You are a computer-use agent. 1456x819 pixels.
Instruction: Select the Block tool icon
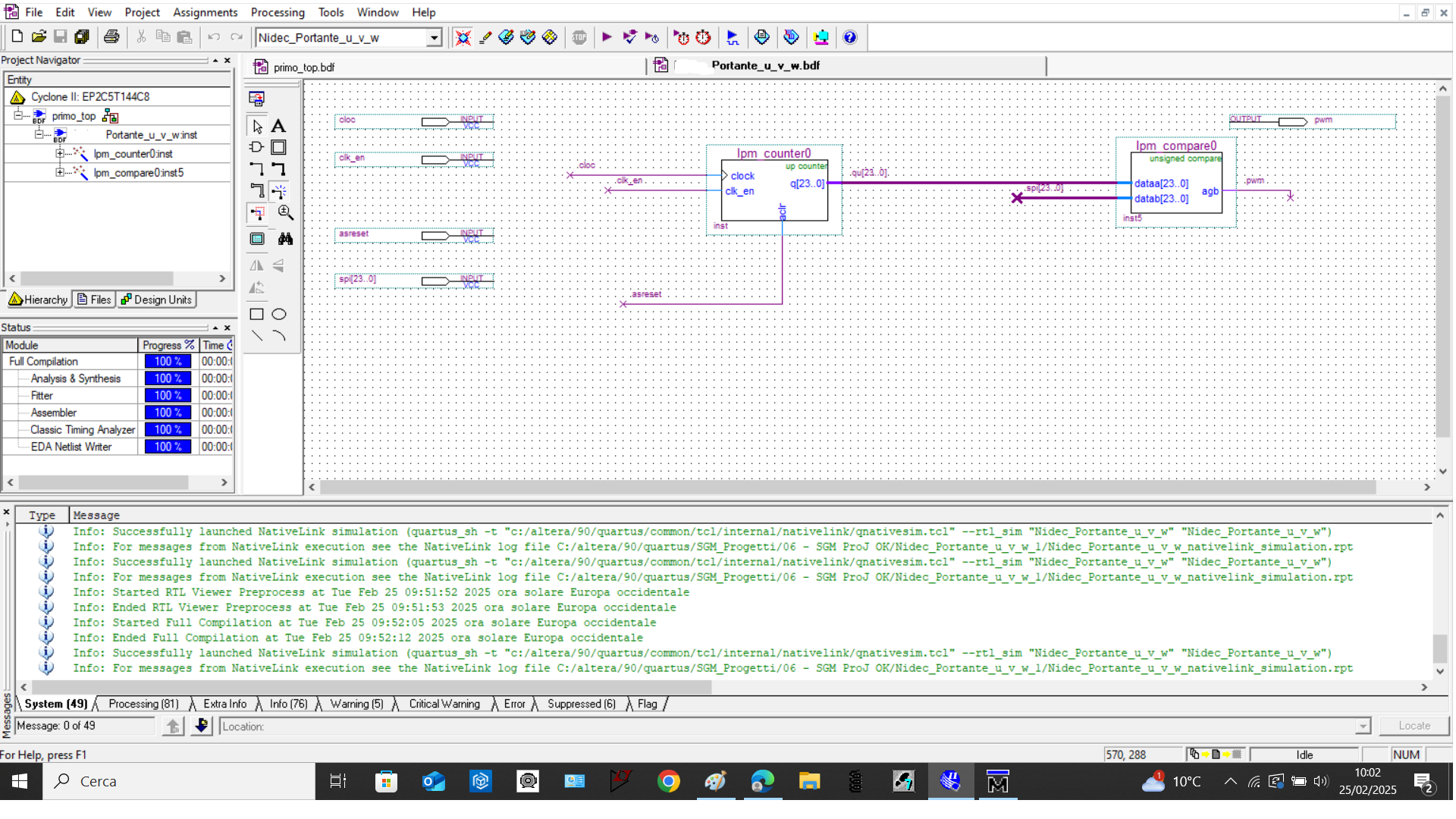click(x=278, y=147)
